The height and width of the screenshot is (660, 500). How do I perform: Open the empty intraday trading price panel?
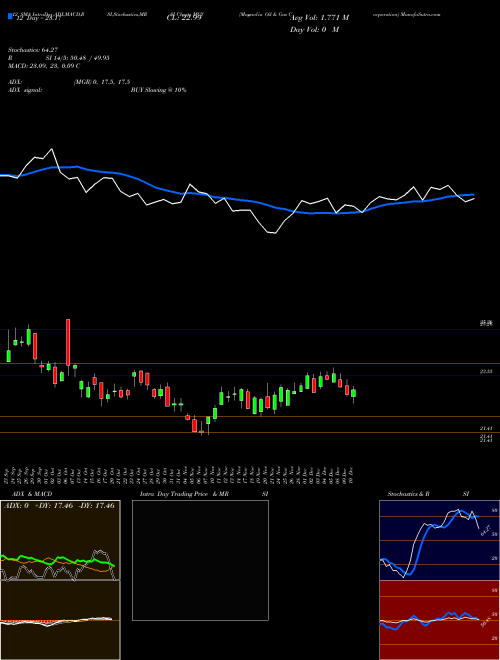(x=200, y=560)
